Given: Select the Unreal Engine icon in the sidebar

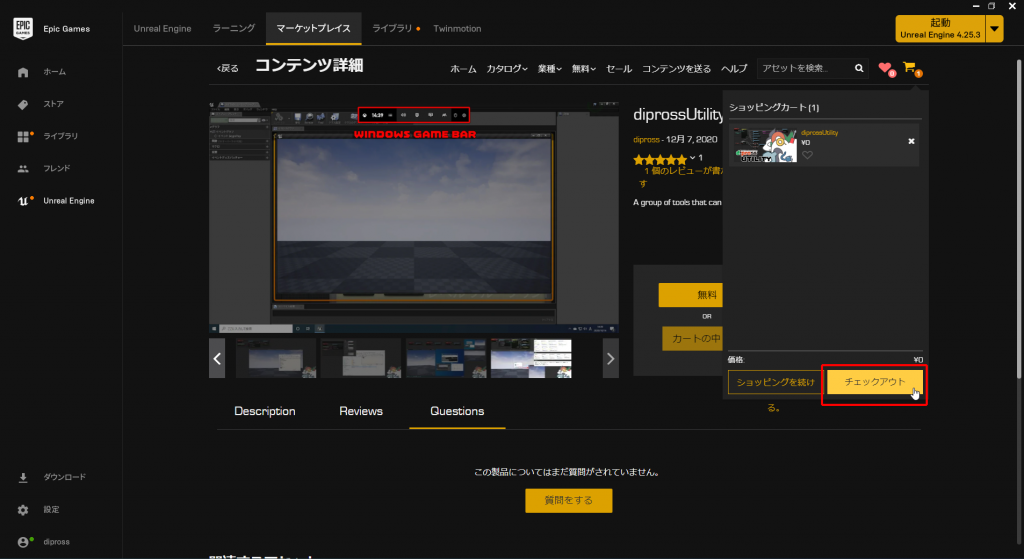Looking at the screenshot, I should click(x=23, y=201).
